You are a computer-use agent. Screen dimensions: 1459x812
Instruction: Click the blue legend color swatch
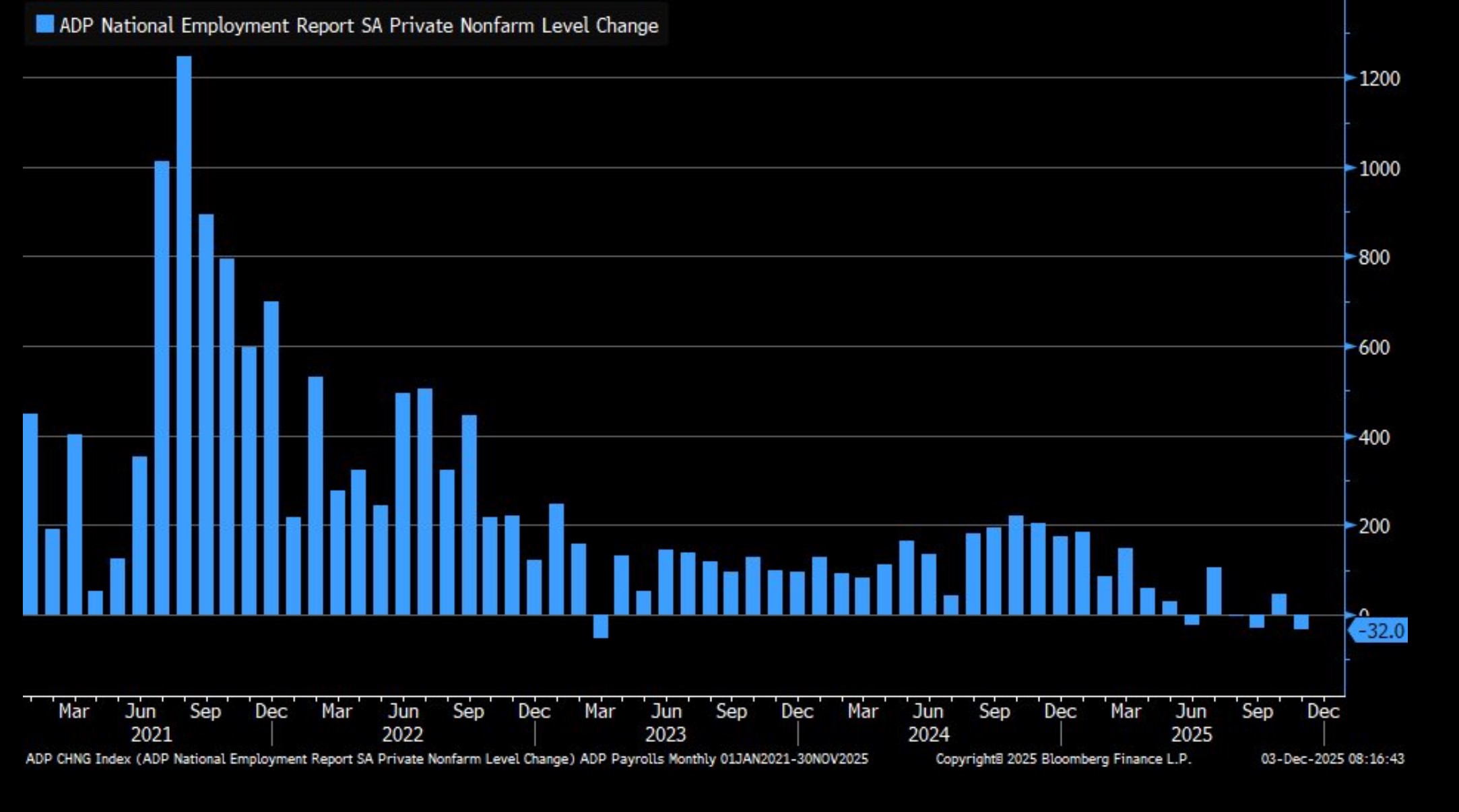click(x=44, y=24)
